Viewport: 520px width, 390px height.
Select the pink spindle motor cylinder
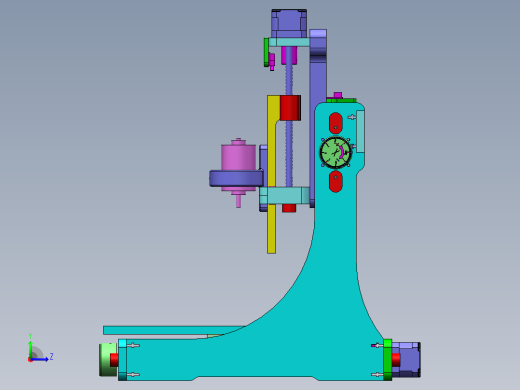coord(238,155)
